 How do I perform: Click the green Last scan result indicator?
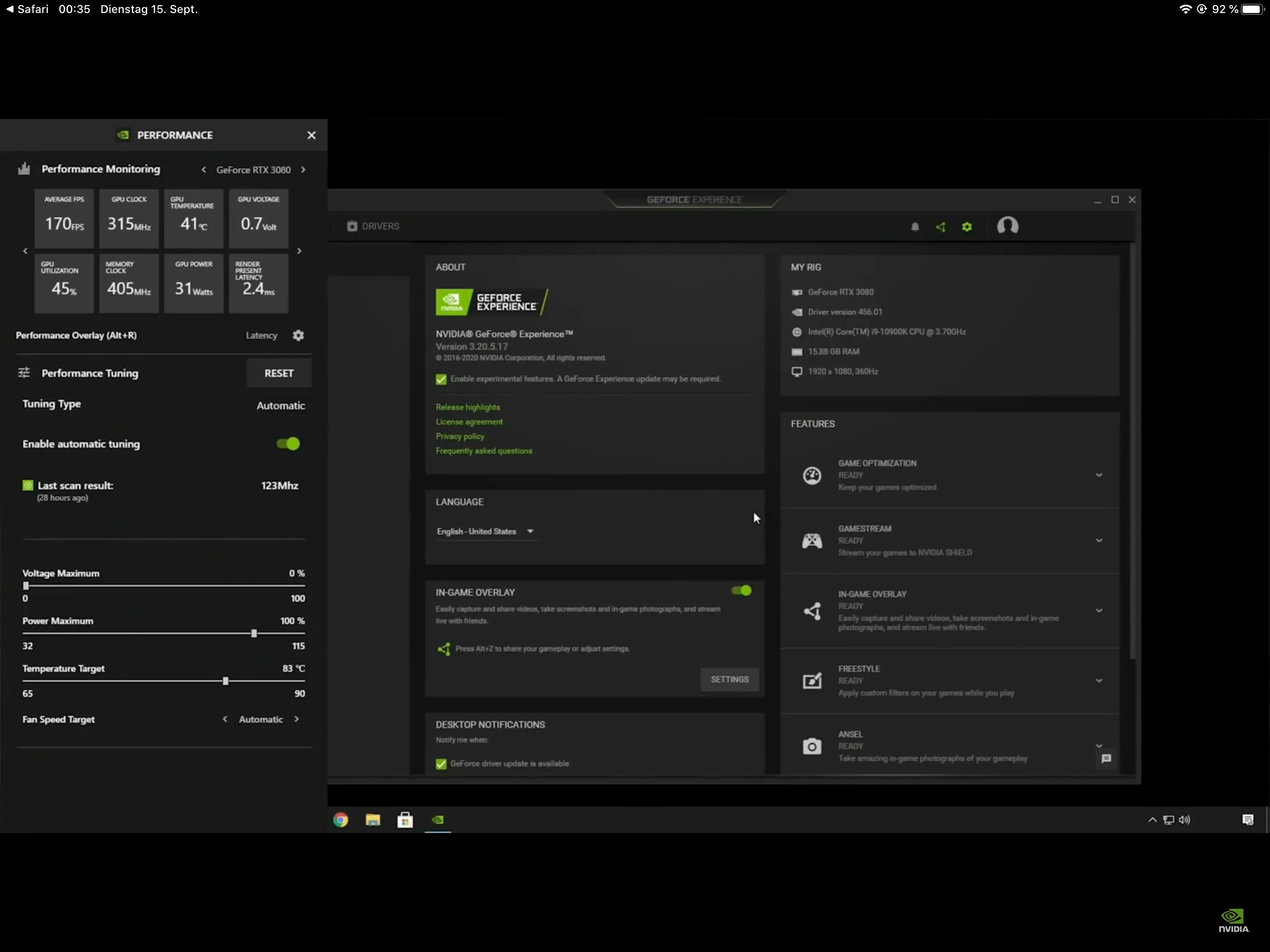(x=27, y=485)
